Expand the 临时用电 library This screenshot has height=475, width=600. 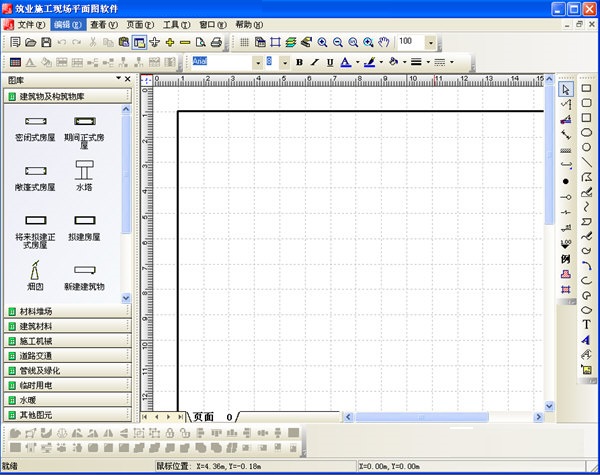[x=68, y=385]
